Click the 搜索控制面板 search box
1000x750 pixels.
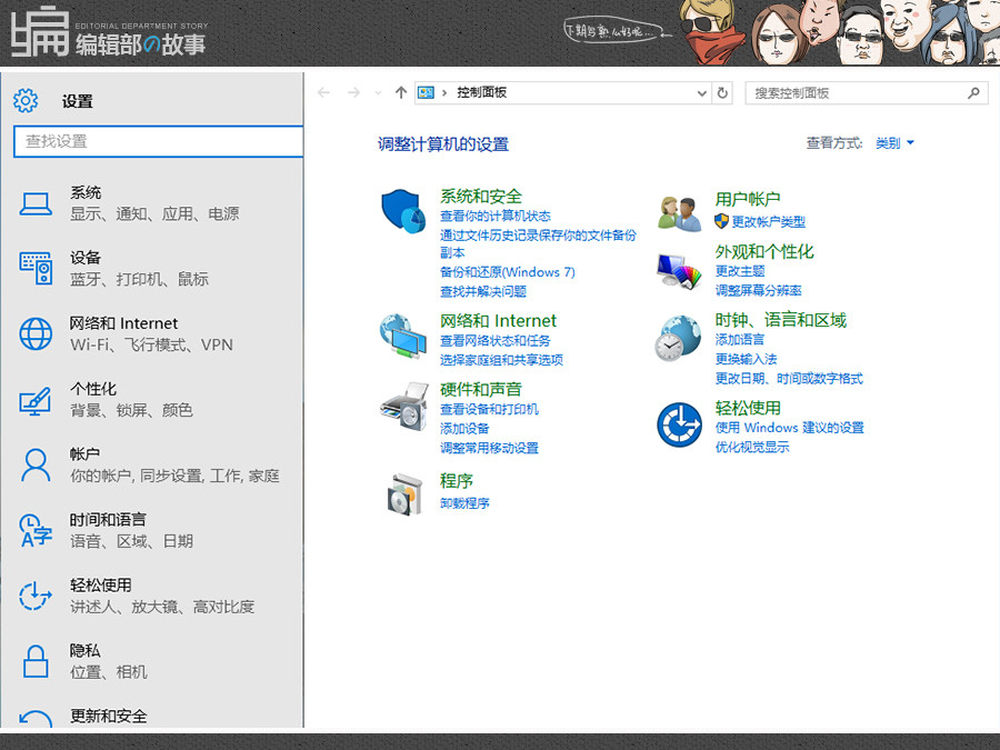(866, 93)
